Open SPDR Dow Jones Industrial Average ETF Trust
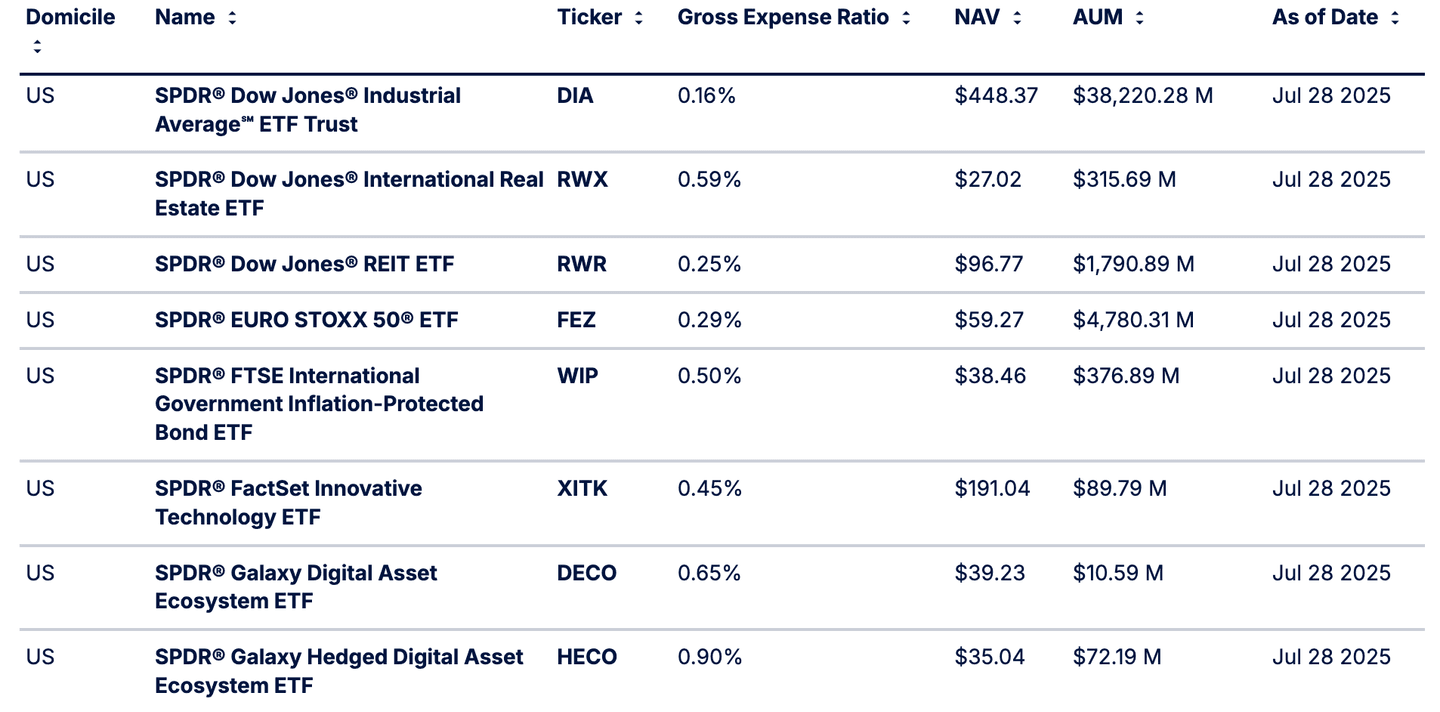Image resolution: width=1440 pixels, height=712 pixels. [307, 110]
